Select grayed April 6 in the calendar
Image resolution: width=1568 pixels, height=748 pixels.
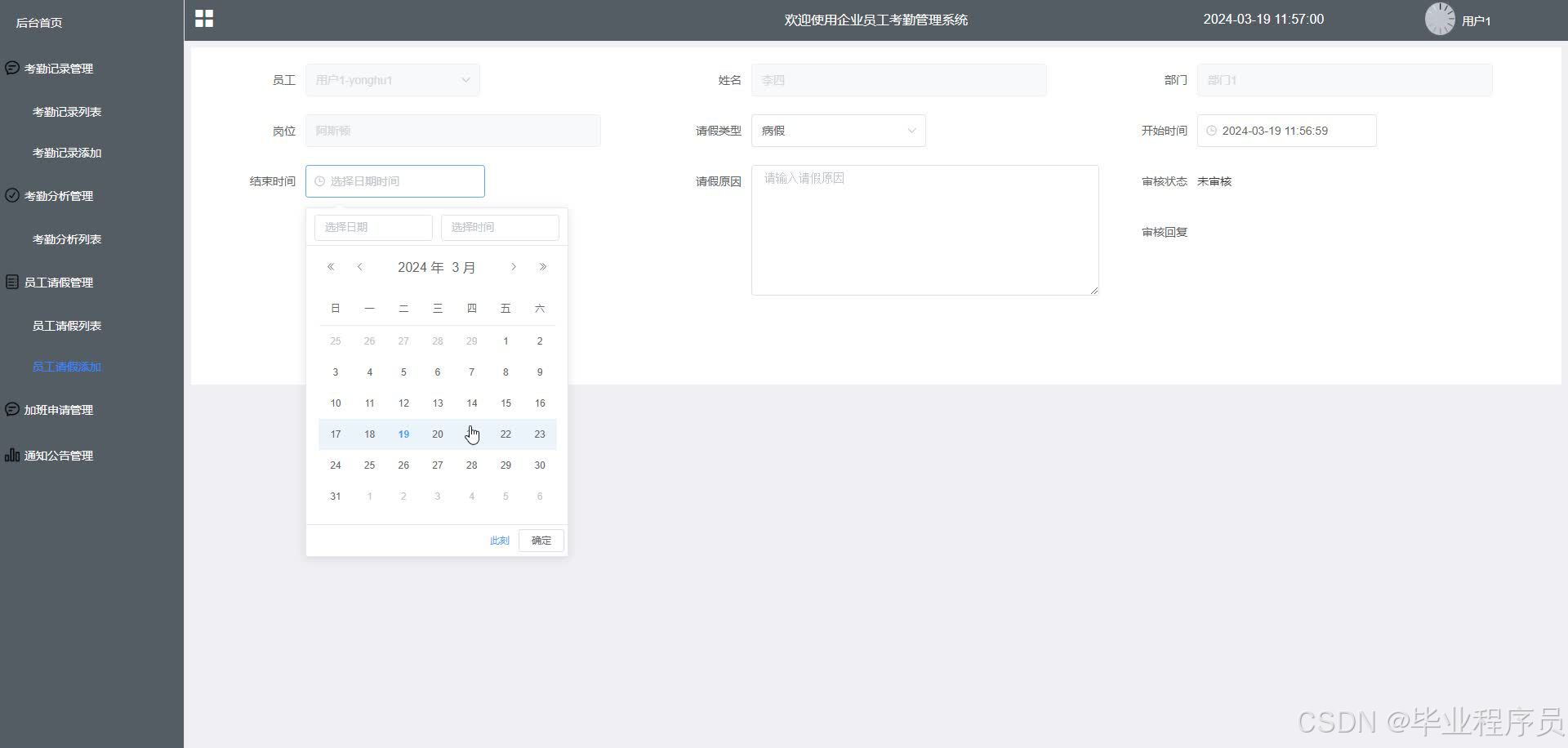[x=540, y=496]
